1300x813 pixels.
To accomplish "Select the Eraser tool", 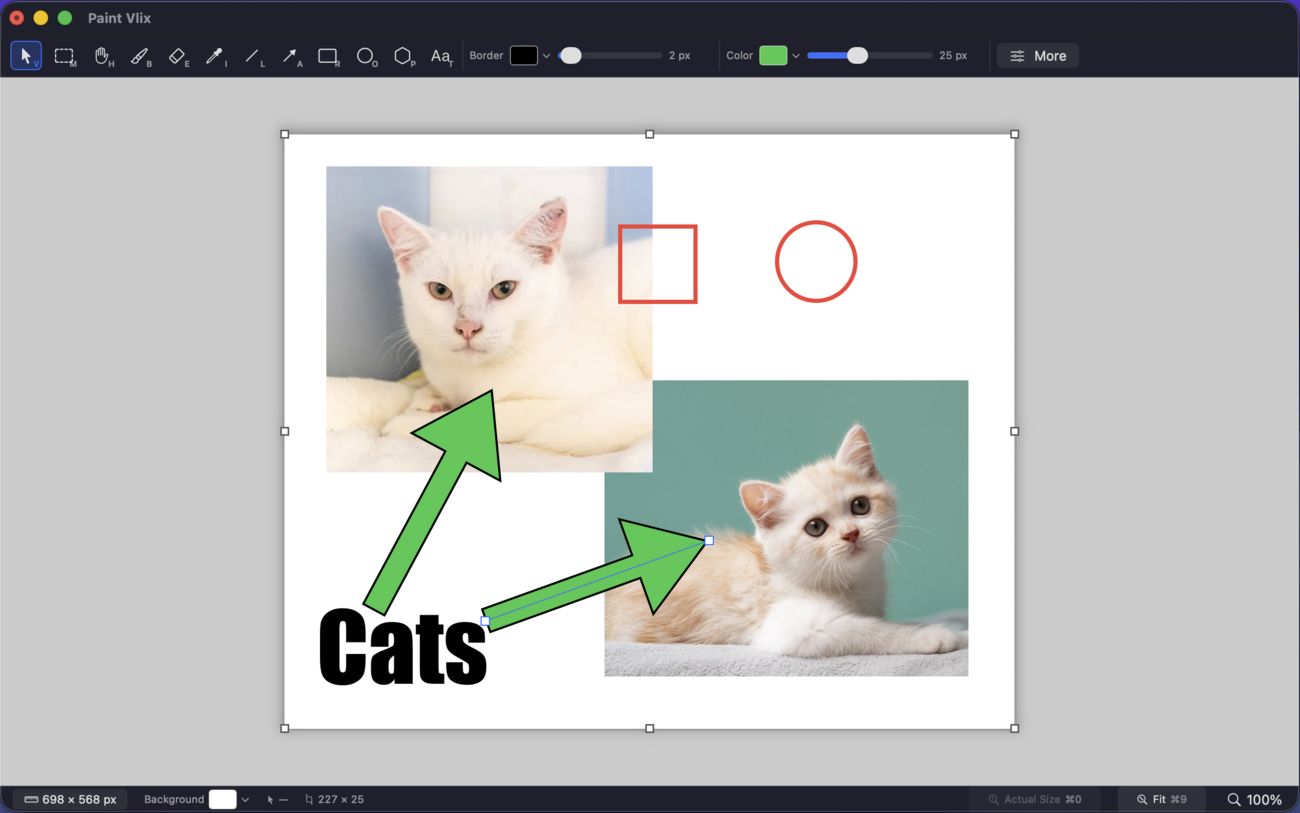I will pyautogui.click(x=178, y=56).
